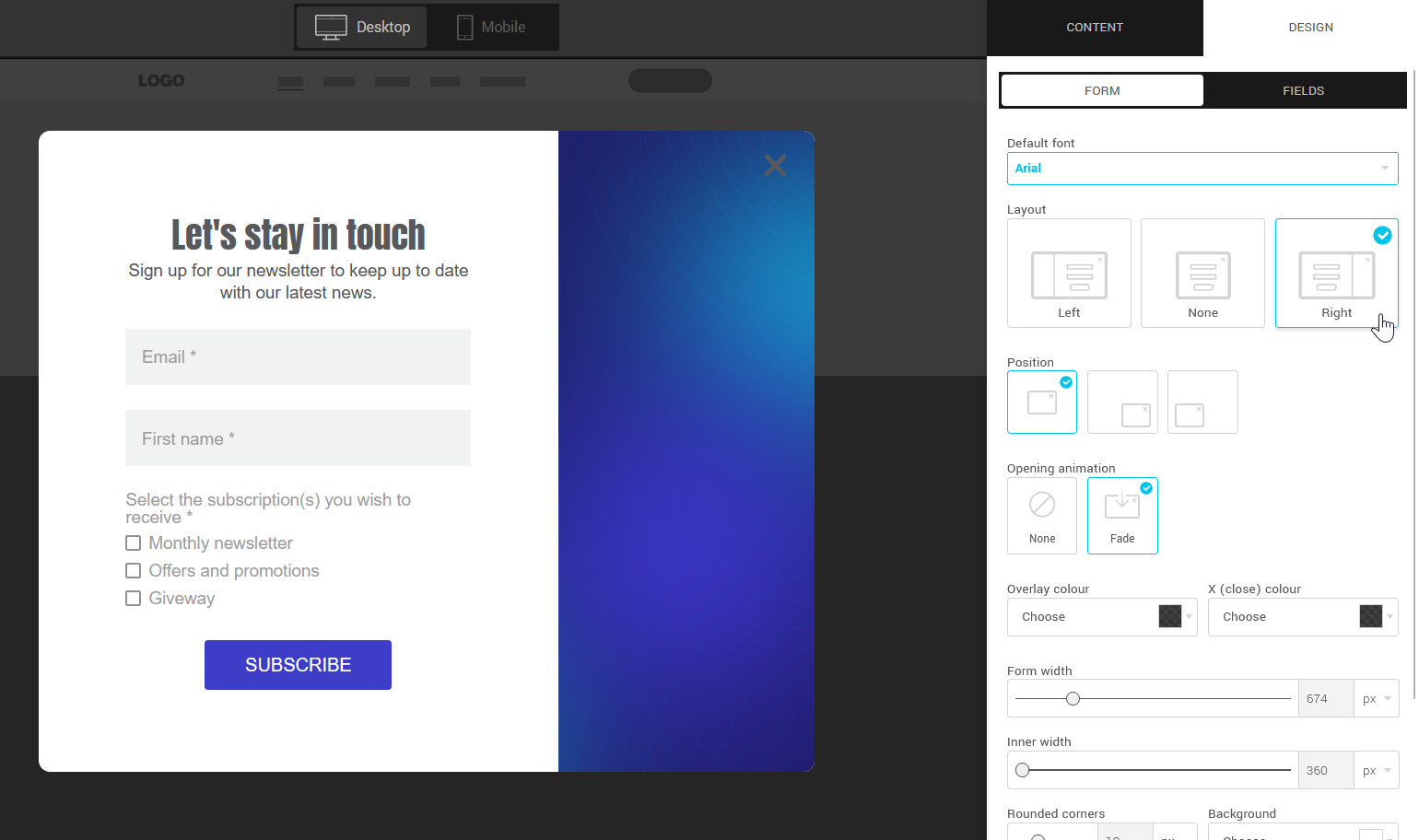Open the Form width unit dropdown

[1376, 698]
